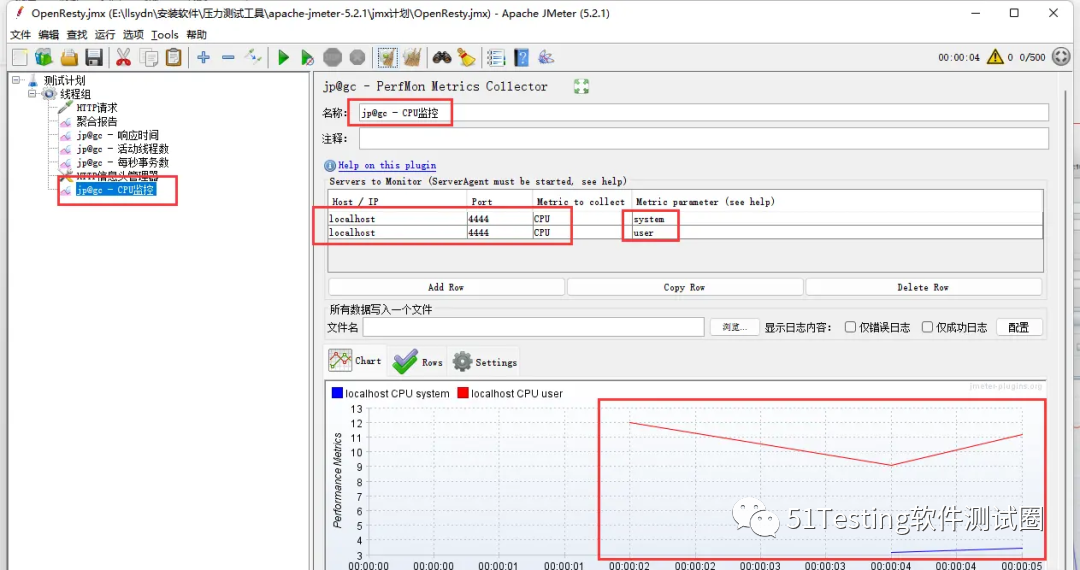Switch to the Settings tab
Viewport: 1080px width, 570px height.
[484, 362]
